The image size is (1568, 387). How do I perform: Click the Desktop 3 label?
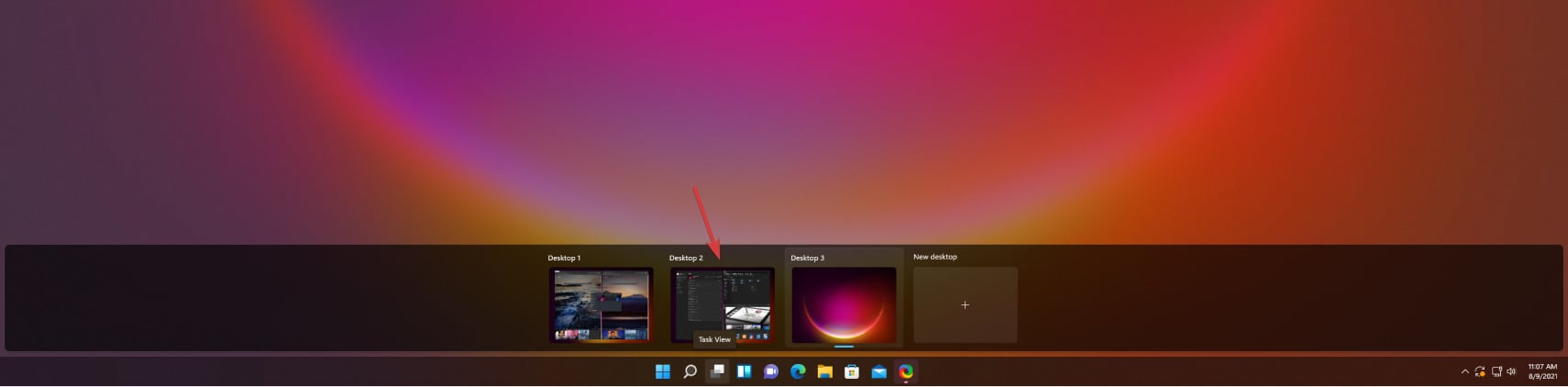[807, 258]
